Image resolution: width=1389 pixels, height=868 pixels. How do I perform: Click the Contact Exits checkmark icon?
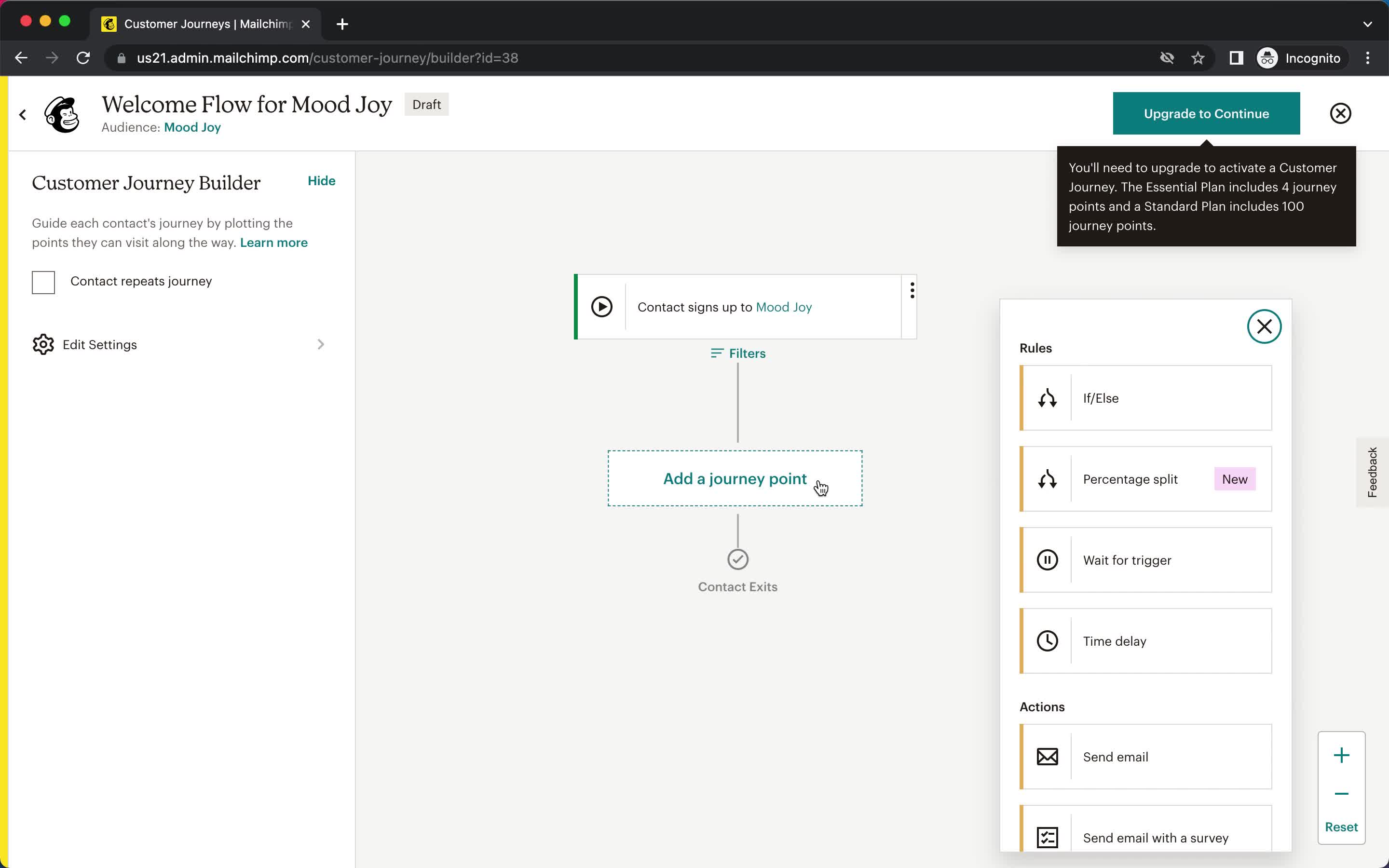[738, 559]
